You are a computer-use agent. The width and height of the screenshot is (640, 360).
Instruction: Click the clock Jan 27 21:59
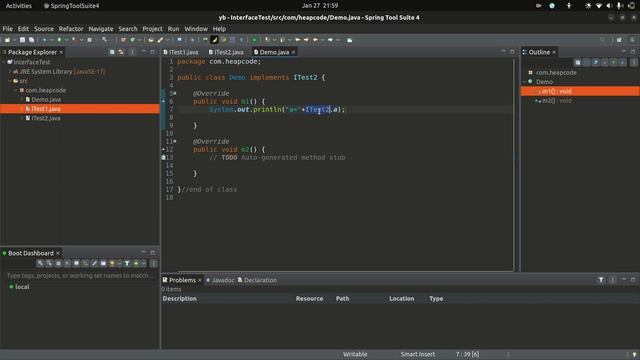point(320,6)
